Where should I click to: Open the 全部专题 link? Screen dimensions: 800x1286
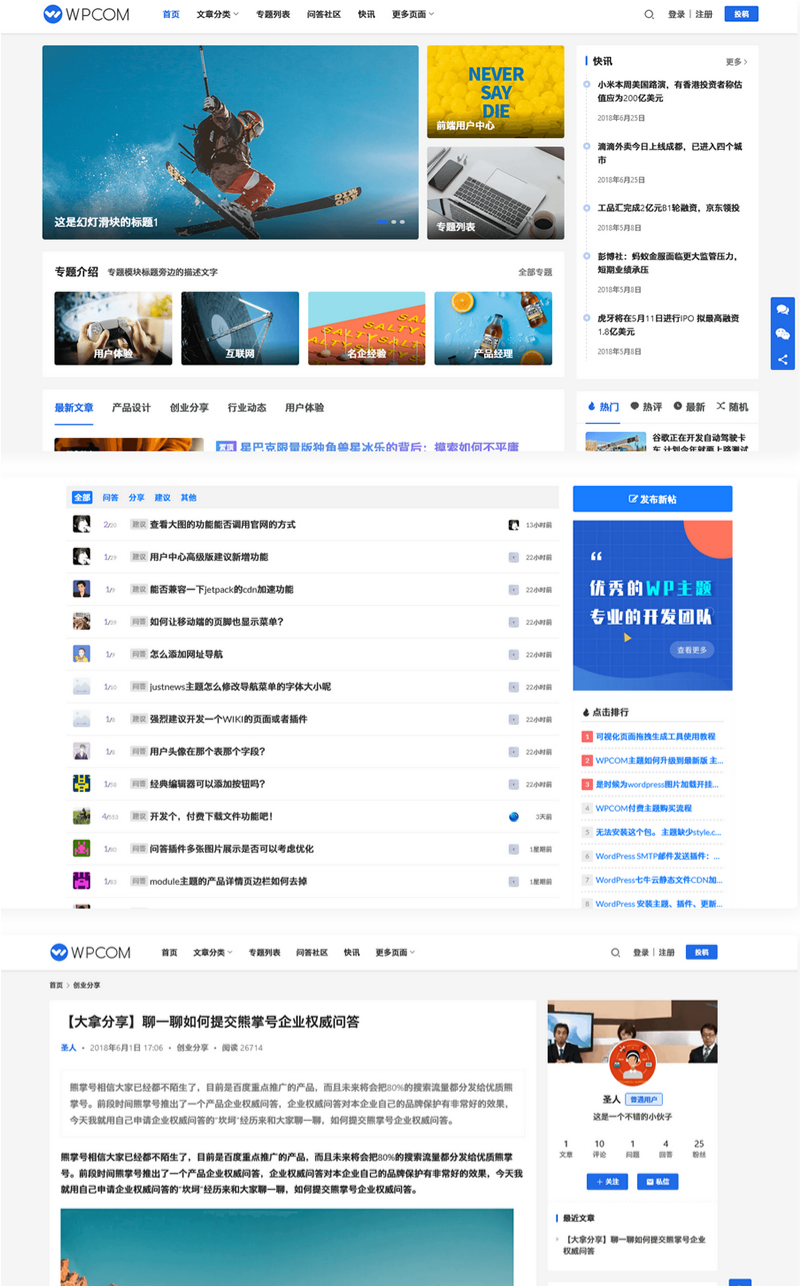click(x=534, y=271)
